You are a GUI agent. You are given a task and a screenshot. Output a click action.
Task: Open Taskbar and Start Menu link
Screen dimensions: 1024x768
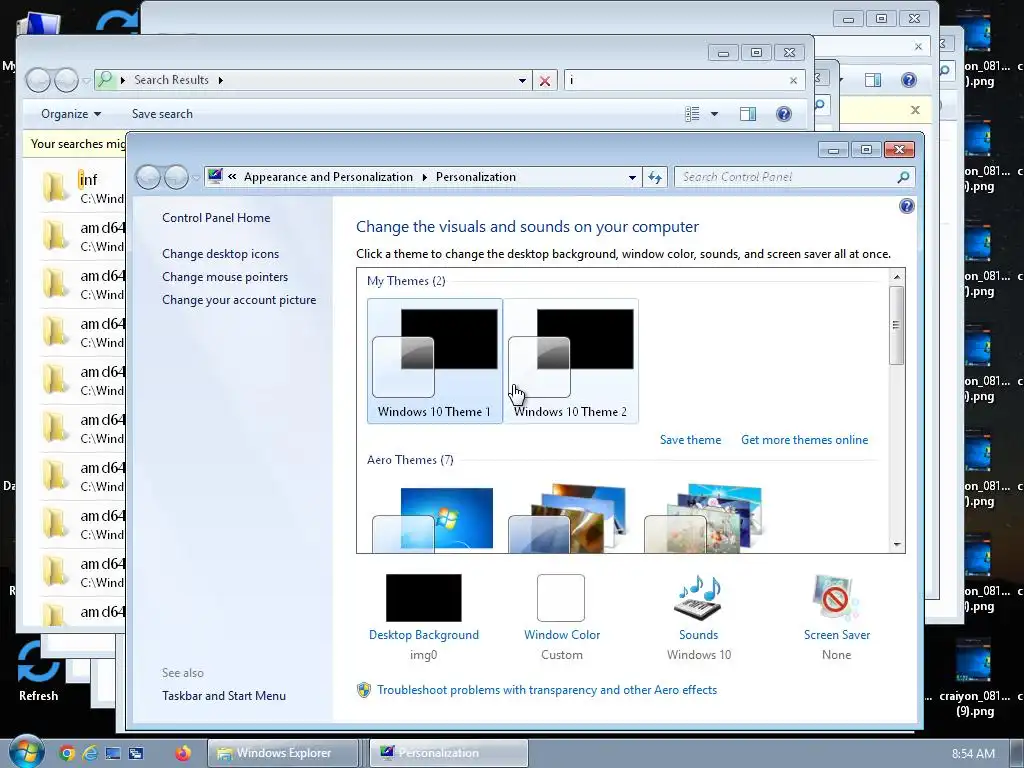224,696
